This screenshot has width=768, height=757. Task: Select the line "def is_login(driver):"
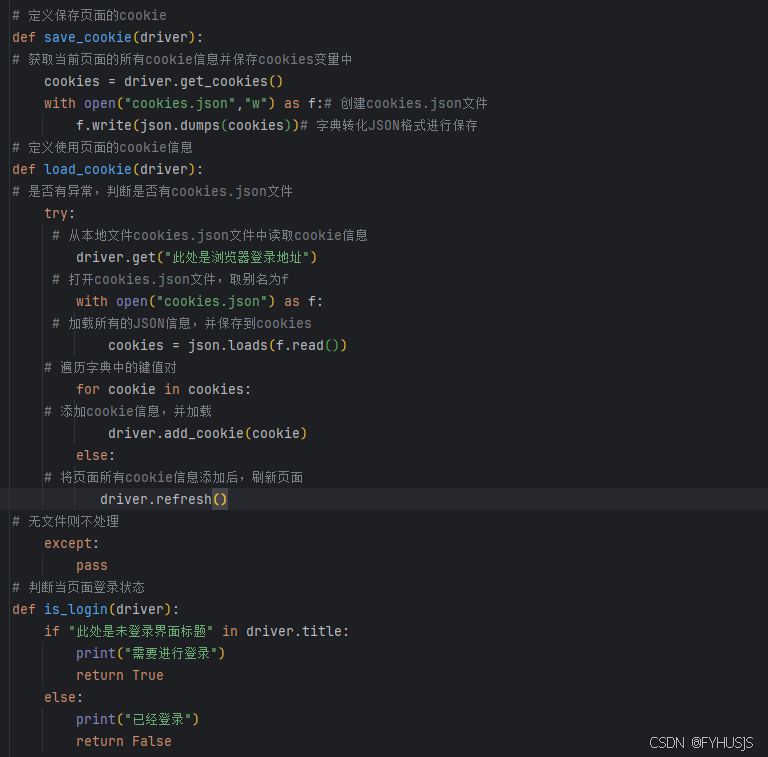(96, 610)
